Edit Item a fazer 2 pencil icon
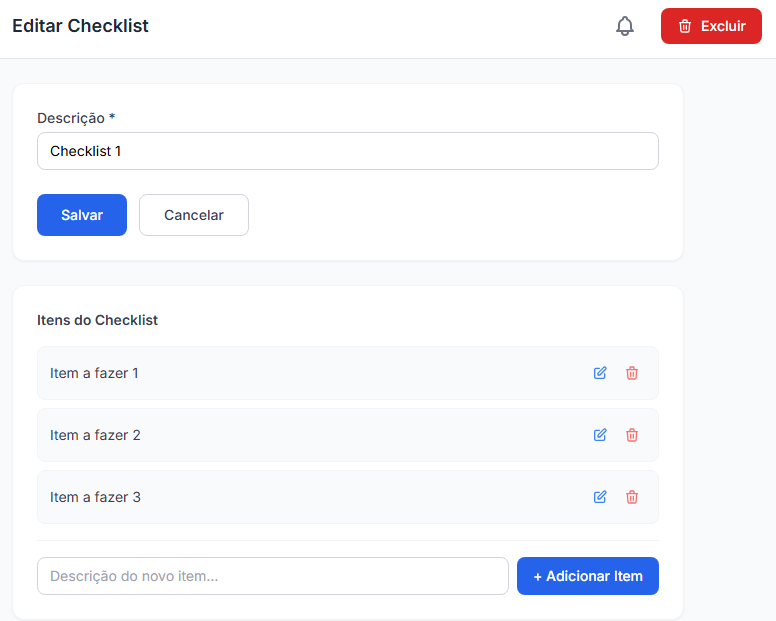The height and width of the screenshot is (621, 776). tap(600, 435)
